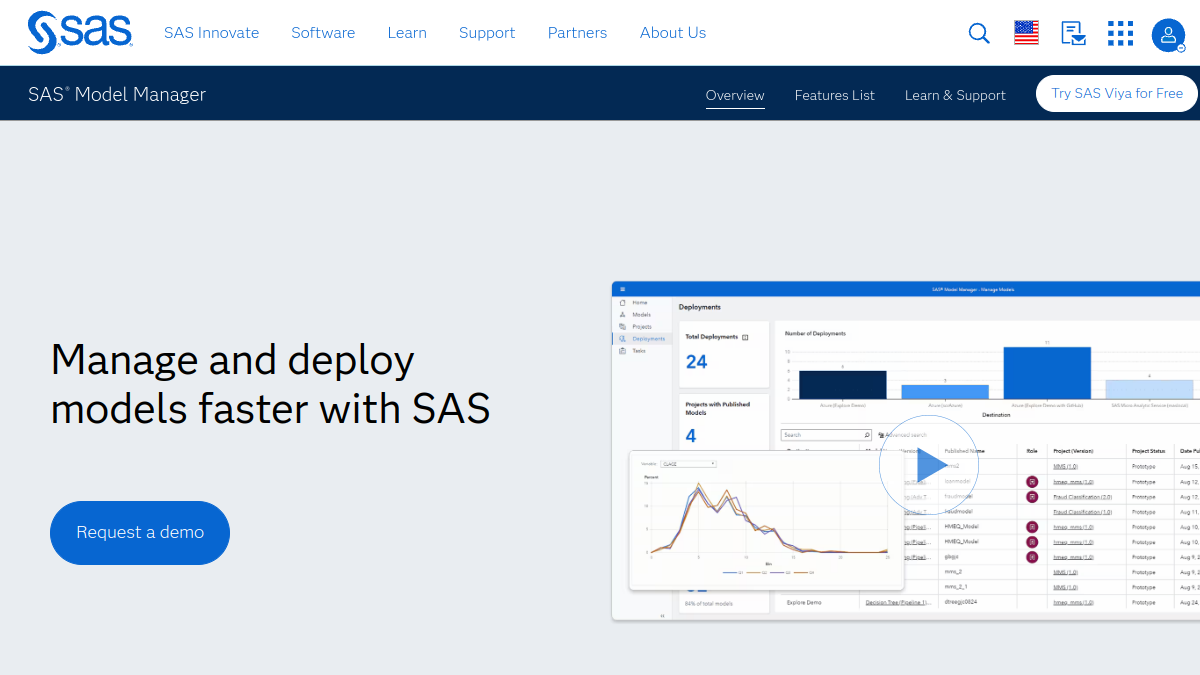Open the user profile icon
The height and width of the screenshot is (675, 1200).
(x=1168, y=35)
